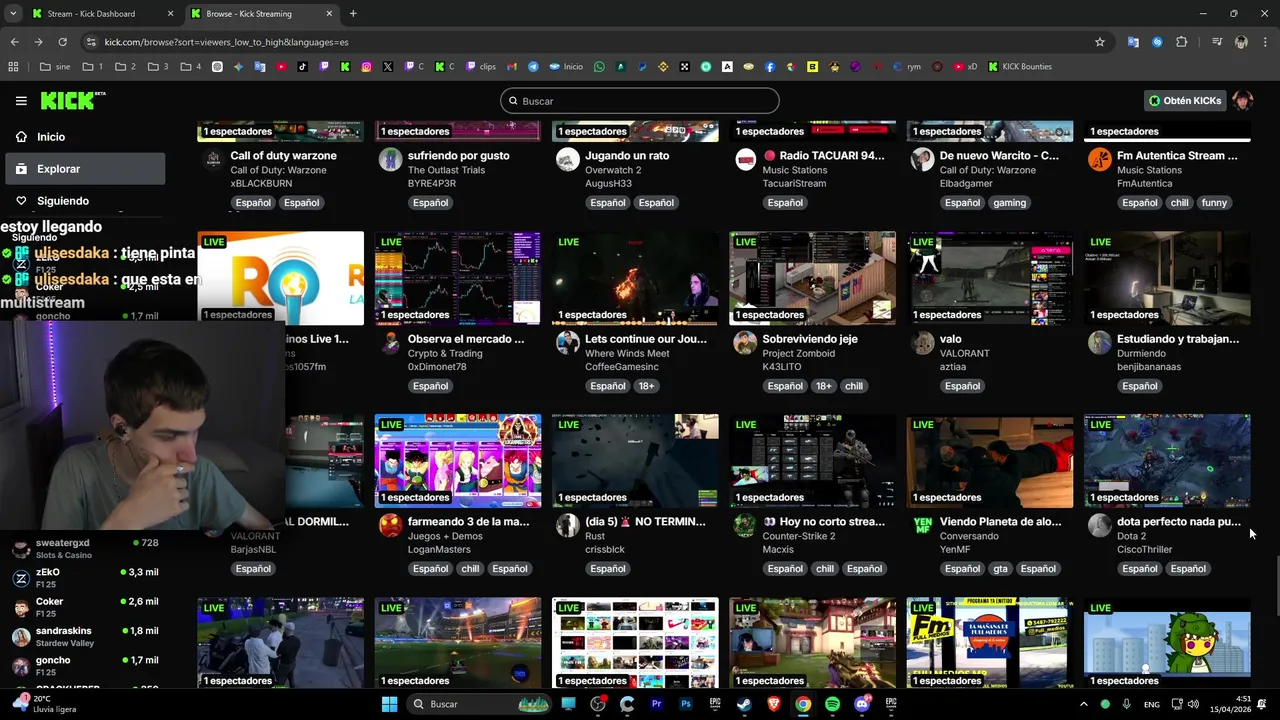Screen dimensions: 1280x720
Task: Click the 'funny' tag on FmAutentica's stream
Action: pyautogui.click(x=1214, y=203)
